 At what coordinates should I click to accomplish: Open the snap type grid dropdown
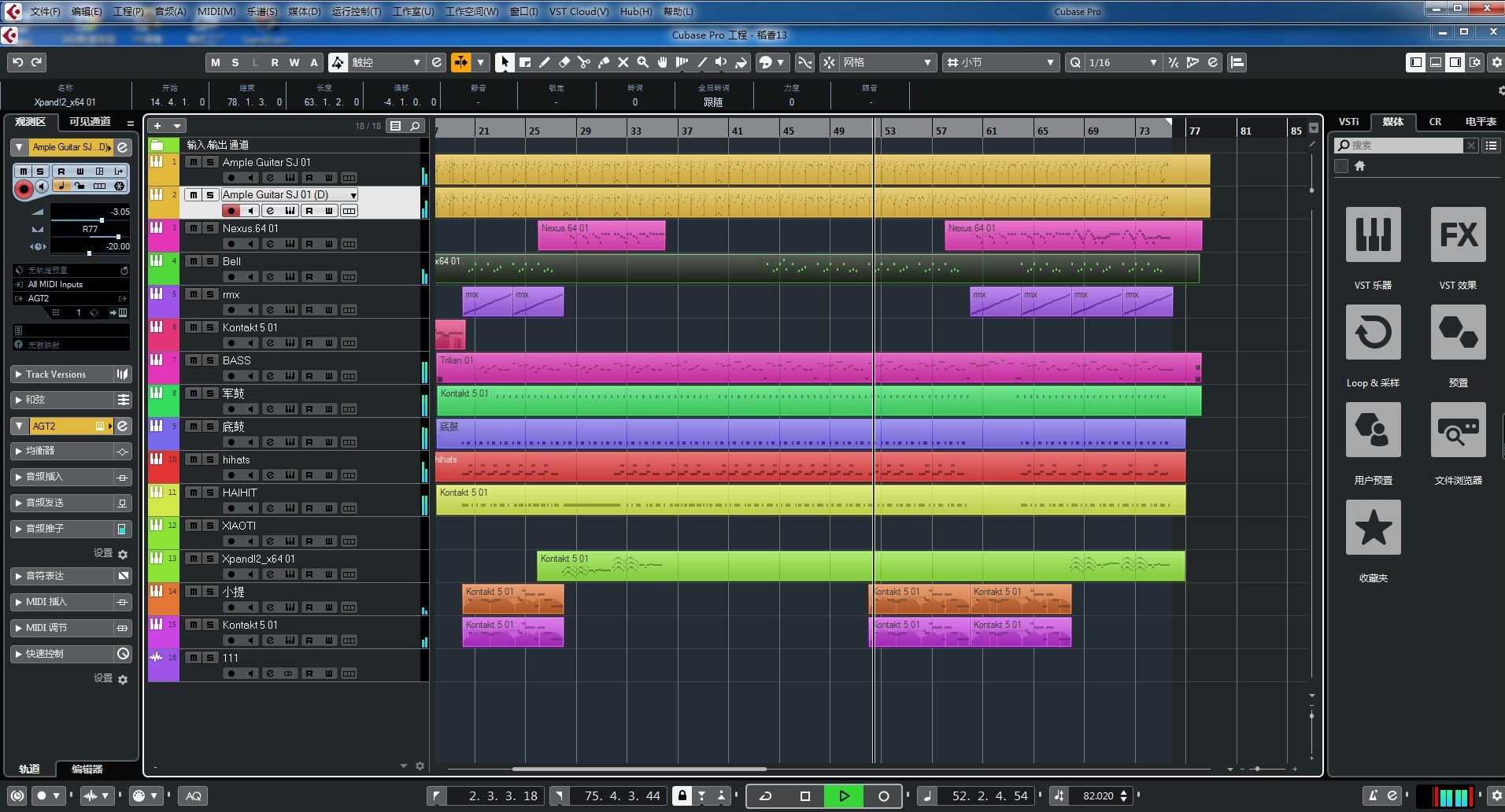(x=888, y=62)
